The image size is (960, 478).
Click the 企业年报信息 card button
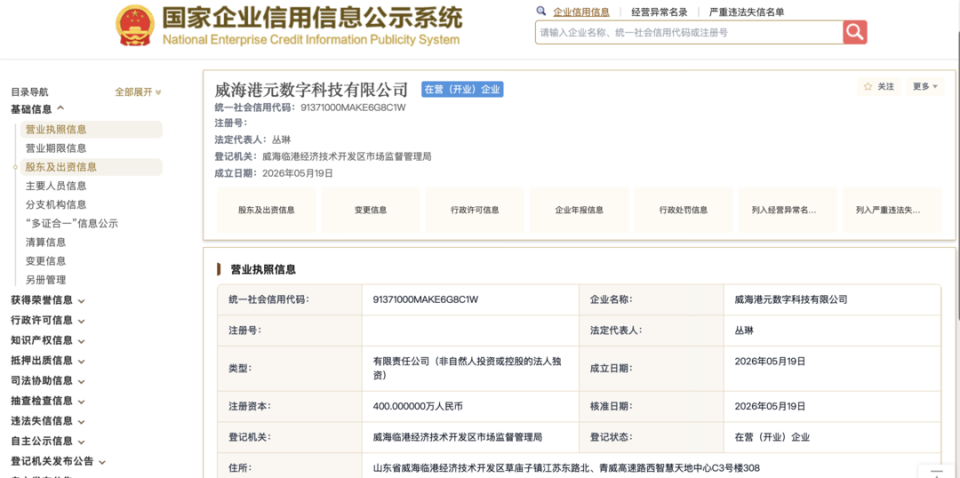(x=579, y=210)
